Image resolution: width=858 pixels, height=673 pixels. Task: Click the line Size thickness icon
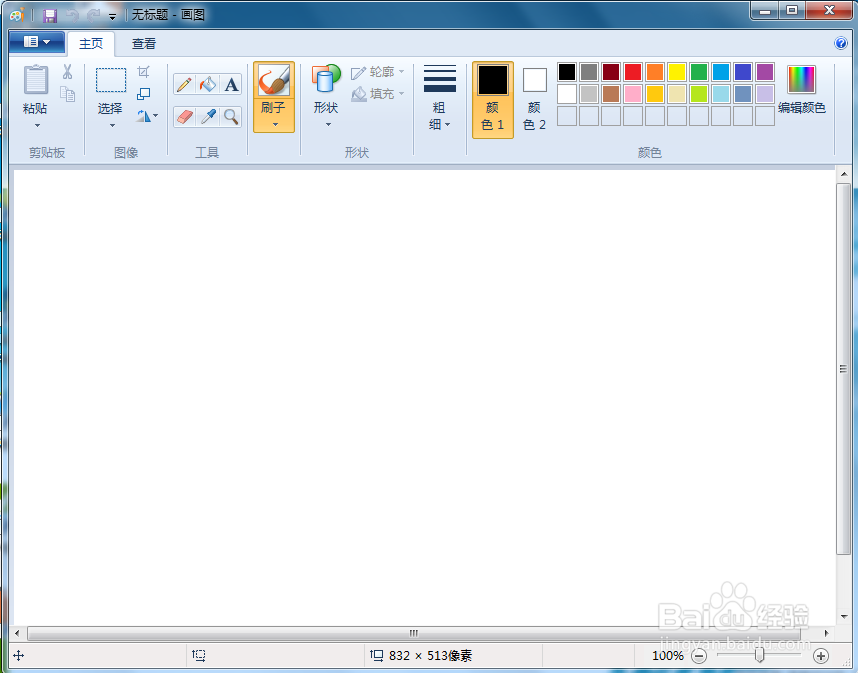tap(440, 79)
